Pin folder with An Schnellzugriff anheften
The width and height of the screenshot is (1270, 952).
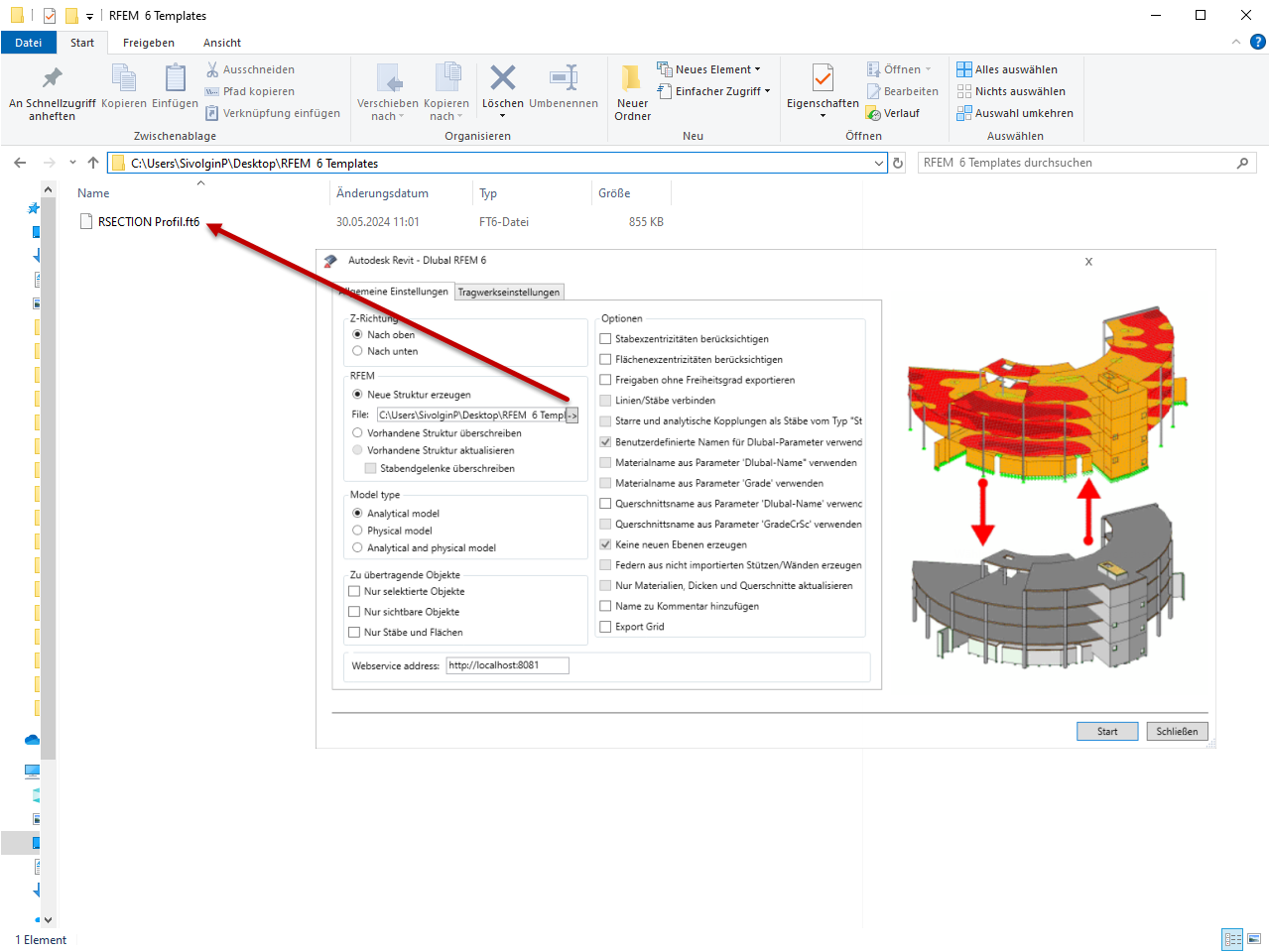click(x=51, y=91)
